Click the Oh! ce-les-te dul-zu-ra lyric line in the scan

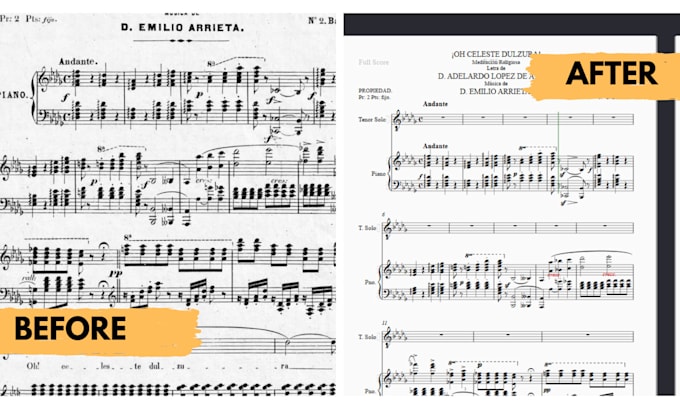pos(158,366)
